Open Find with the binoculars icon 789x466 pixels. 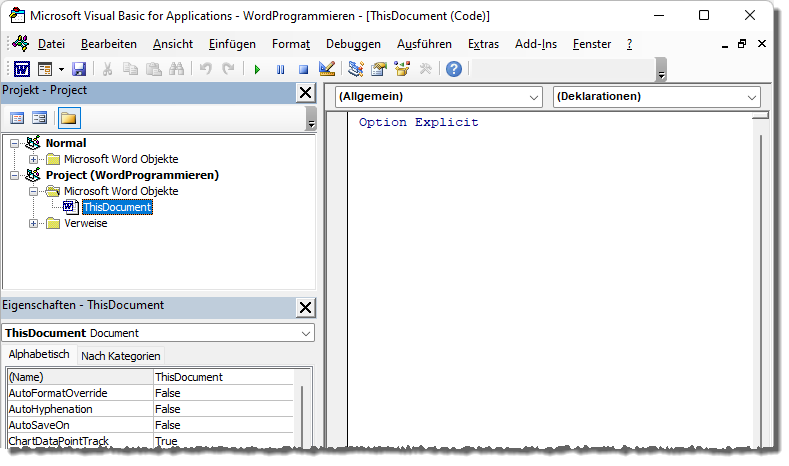176,69
